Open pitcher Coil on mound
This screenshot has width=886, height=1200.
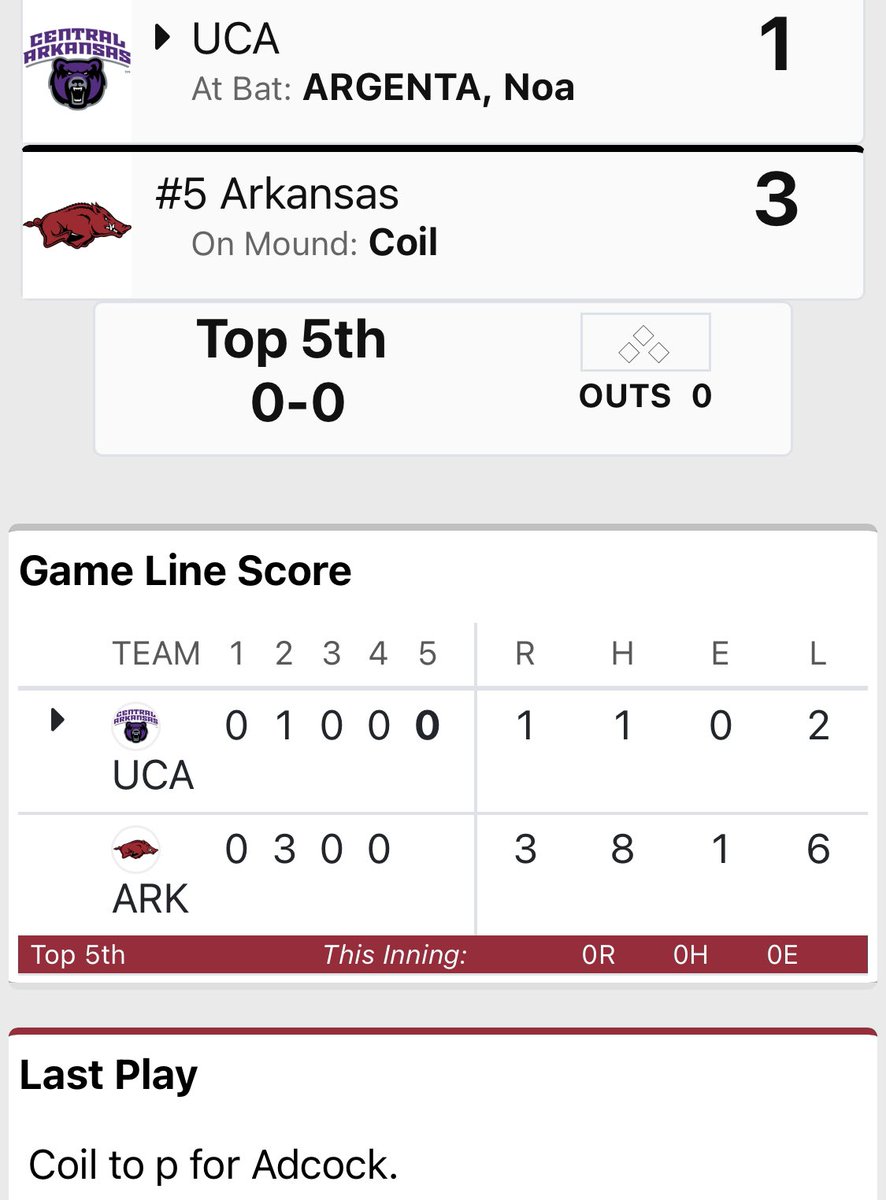pos(403,243)
